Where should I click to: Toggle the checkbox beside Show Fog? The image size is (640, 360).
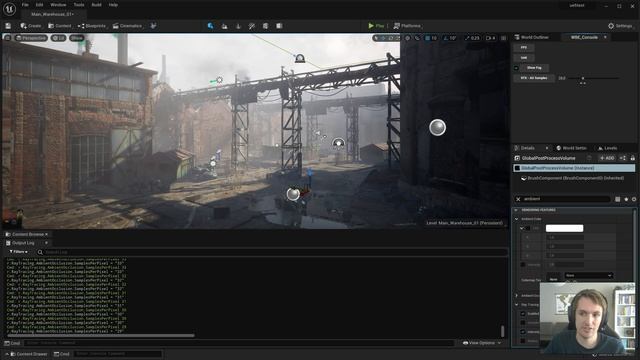pyautogui.click(x=516, y=68)
